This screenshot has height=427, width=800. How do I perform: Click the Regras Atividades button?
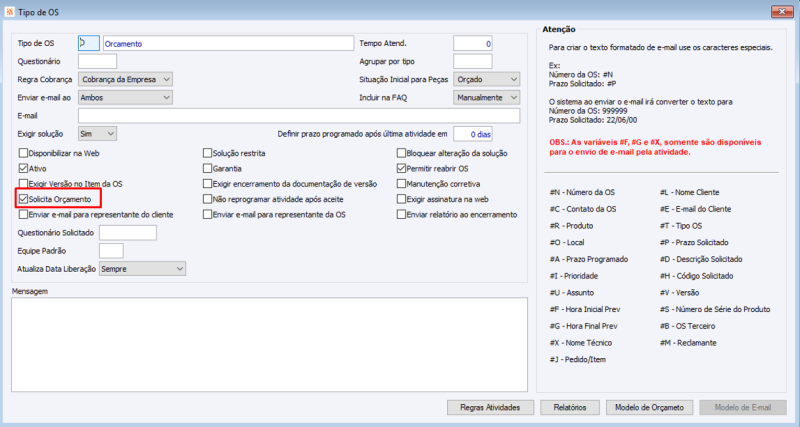(x=490, y=408)
